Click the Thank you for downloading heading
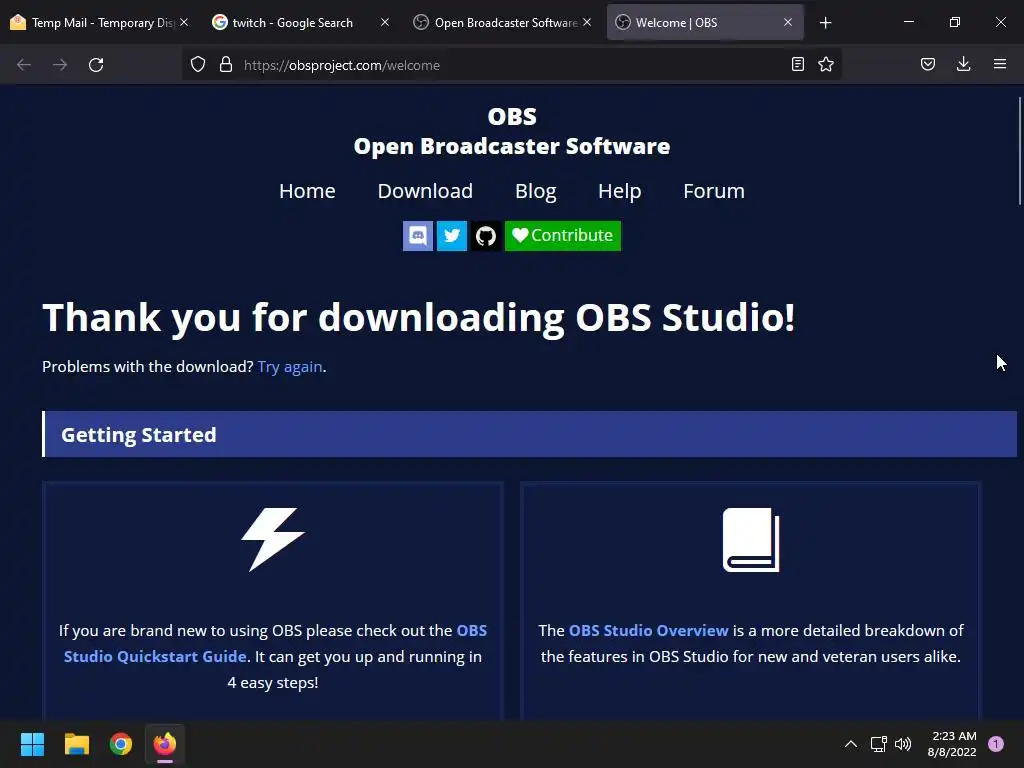This screenshot has height=768, width=1024. click(419, 317)
